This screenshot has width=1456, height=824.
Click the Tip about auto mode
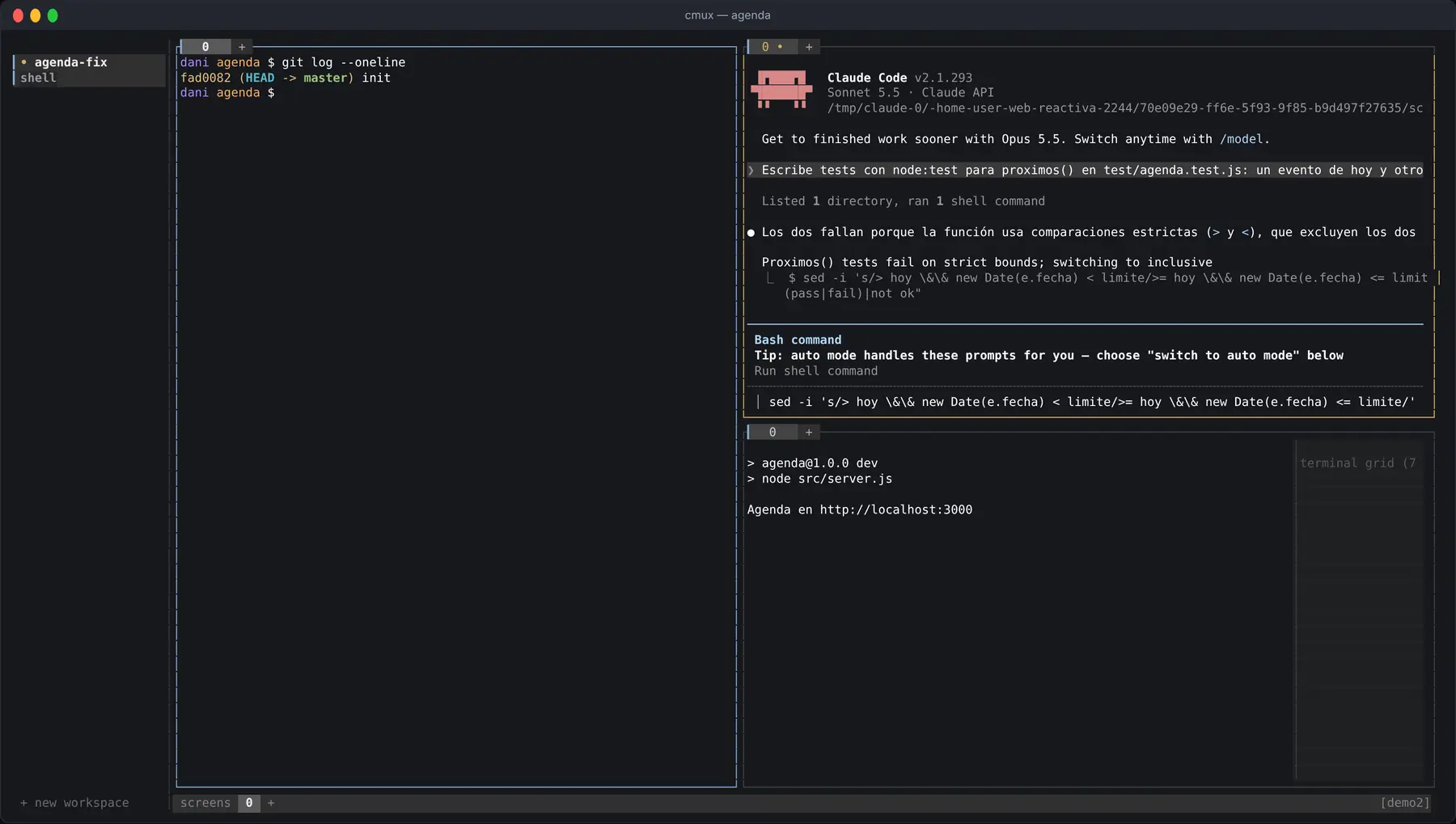(x=1048, y=356)
